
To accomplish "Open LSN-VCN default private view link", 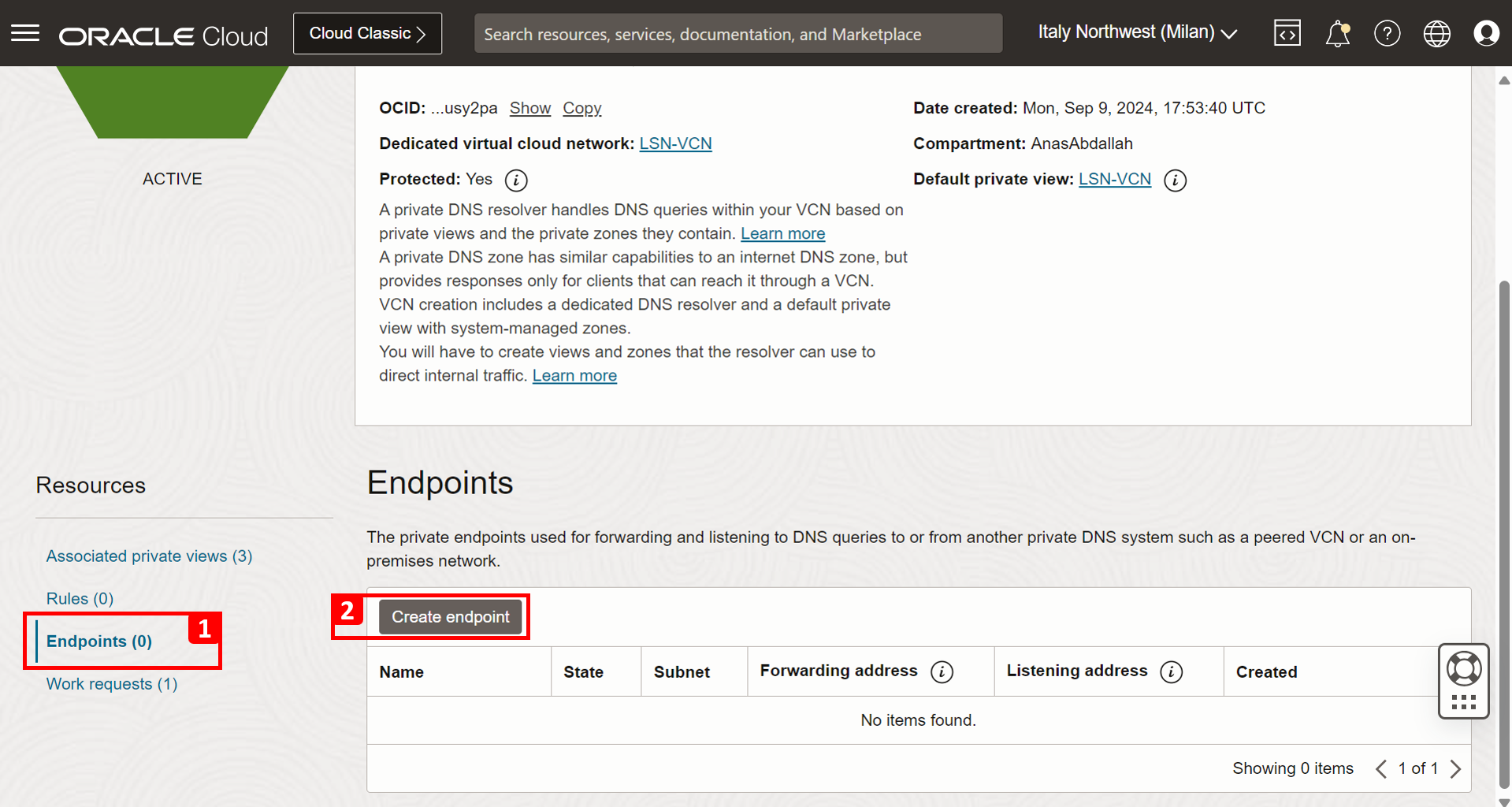I will pos(1114,179).
